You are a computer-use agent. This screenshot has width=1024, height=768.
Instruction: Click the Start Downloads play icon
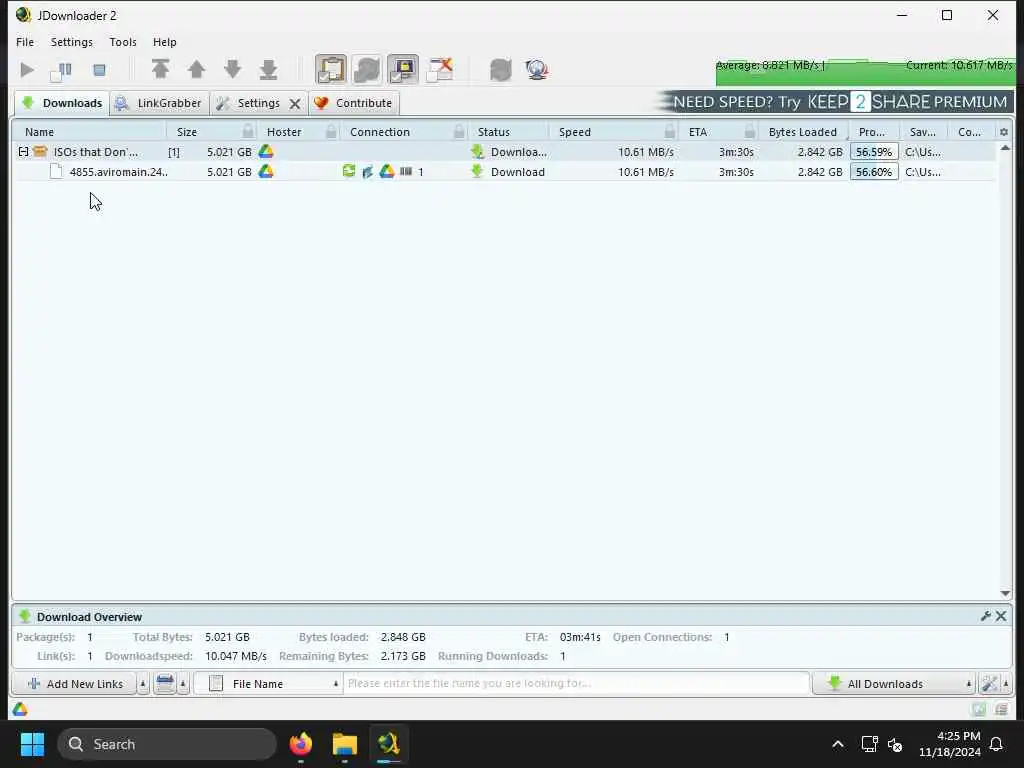[x=27, y=70]
